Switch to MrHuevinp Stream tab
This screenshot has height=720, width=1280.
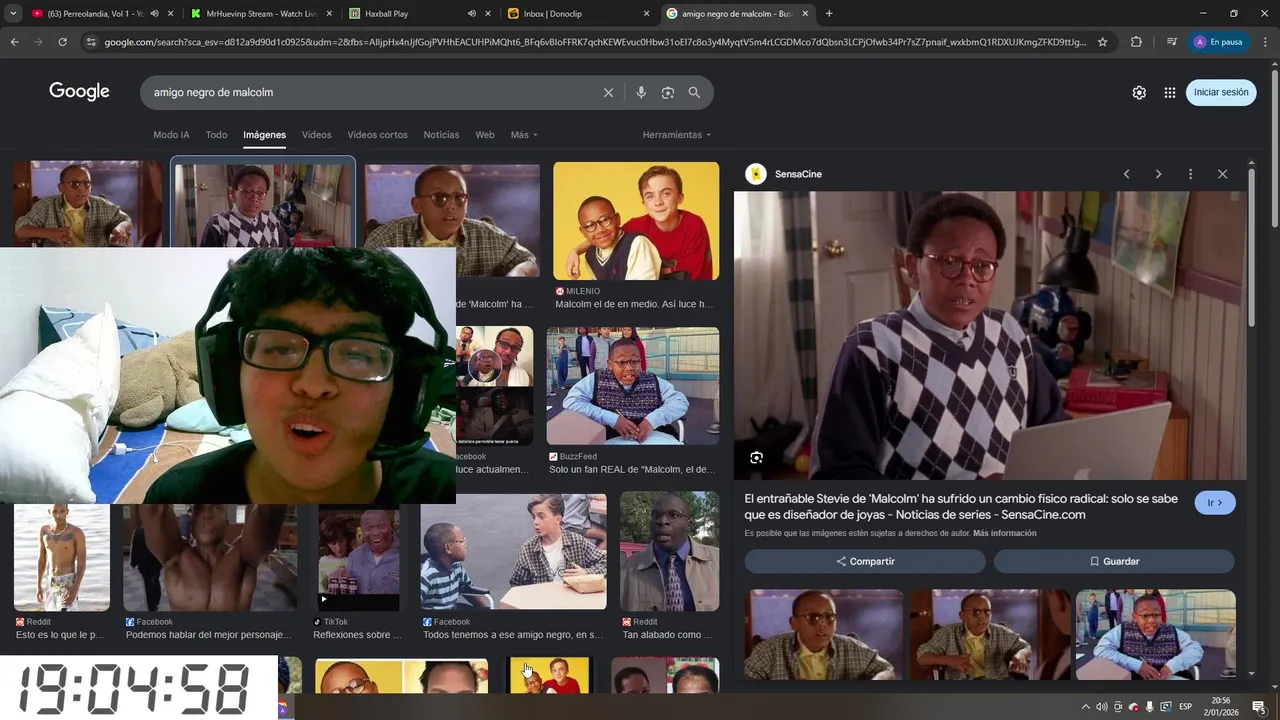click(260, 14)
